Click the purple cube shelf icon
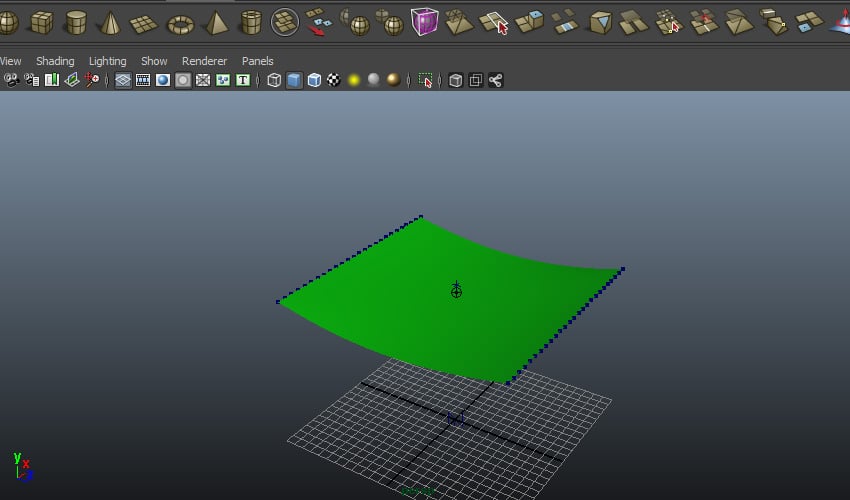850x500 pixels. [x=424, y=21]
